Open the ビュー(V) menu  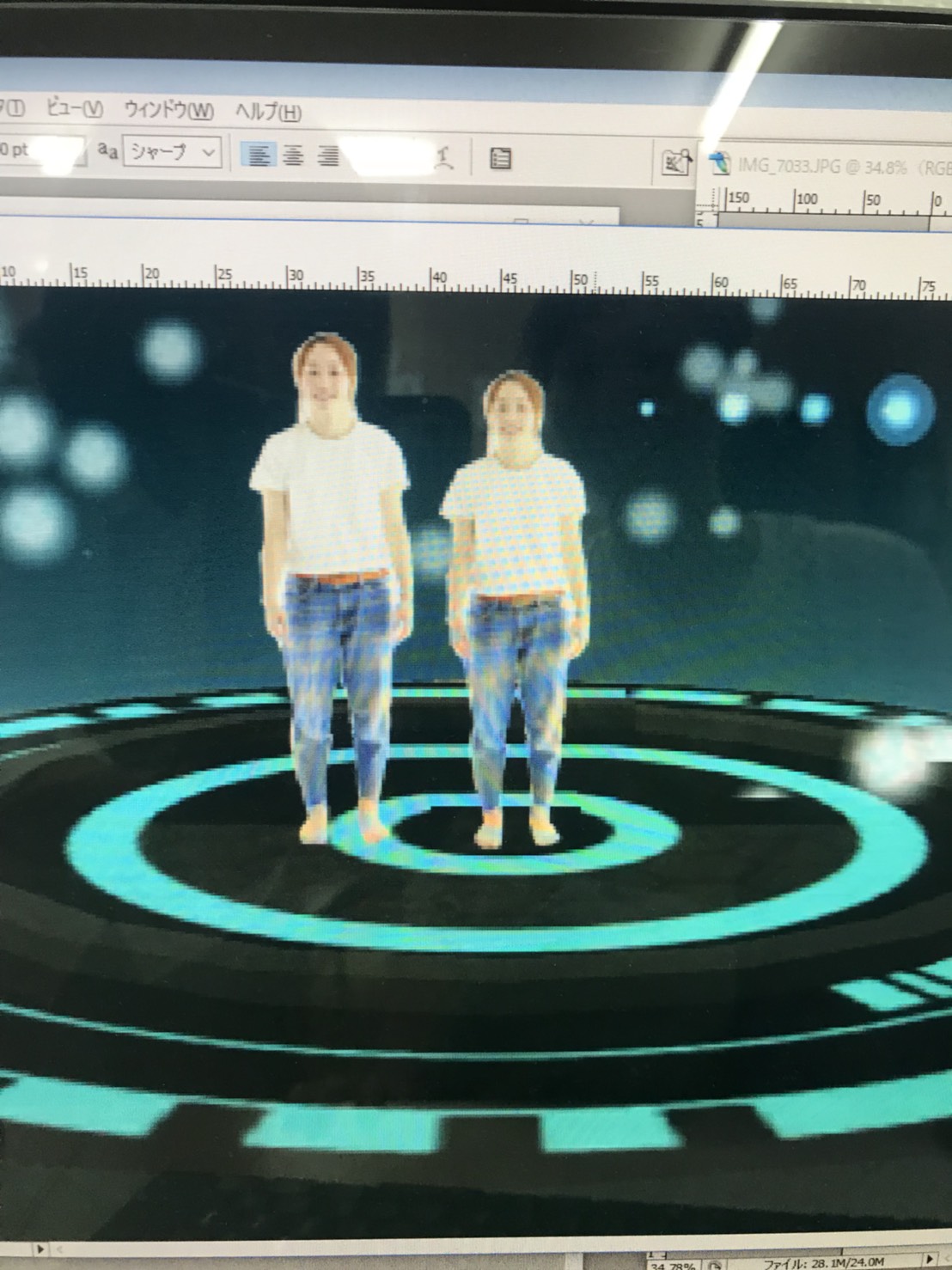(74, 109)
